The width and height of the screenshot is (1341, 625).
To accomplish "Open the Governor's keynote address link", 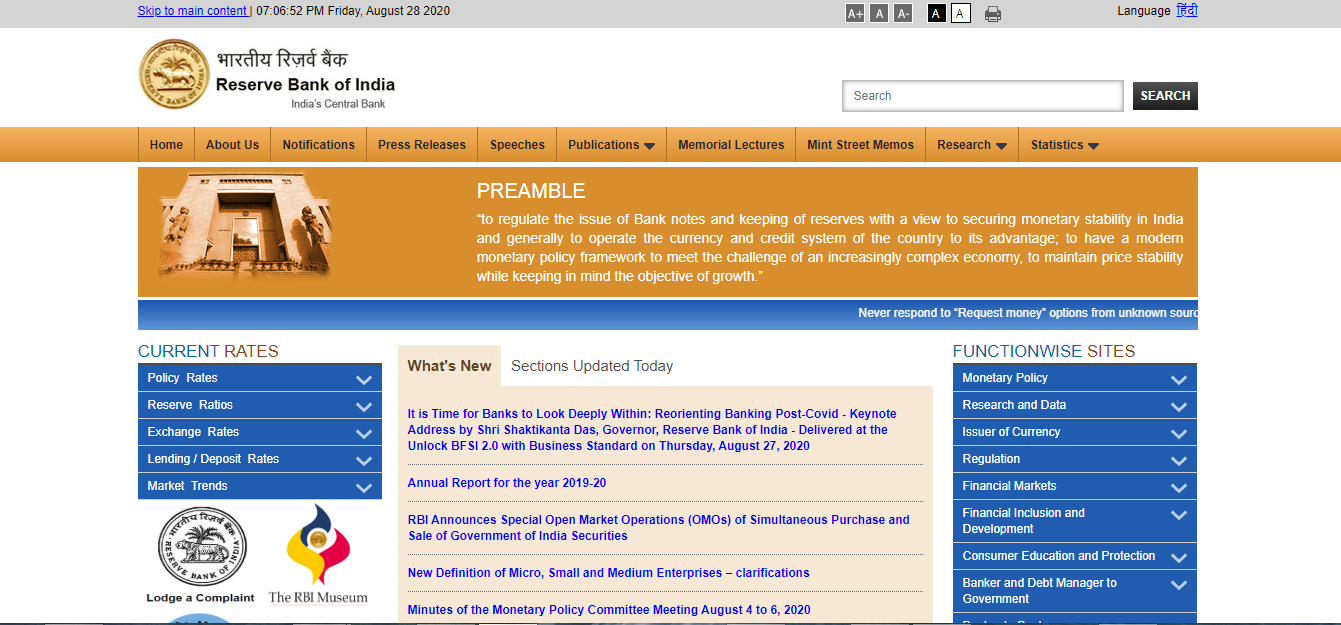I will [x=652, y=430].
